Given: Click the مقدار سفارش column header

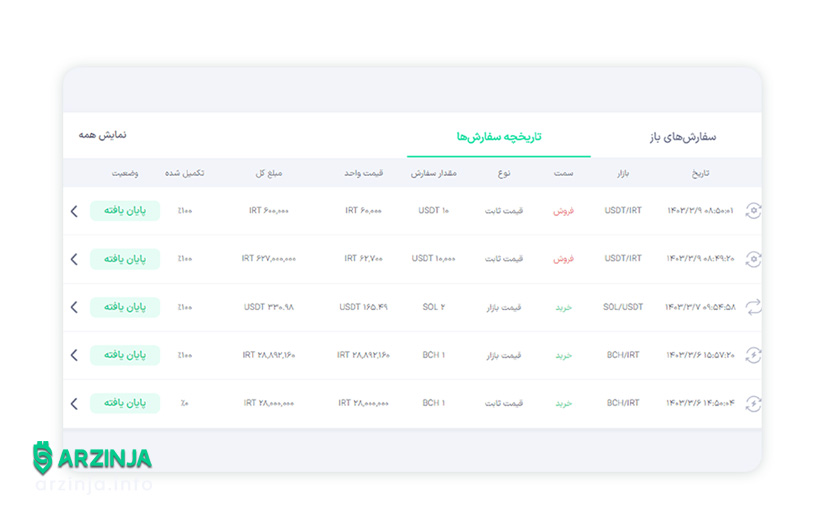Looking at the screenshot, I should [434, 173].
